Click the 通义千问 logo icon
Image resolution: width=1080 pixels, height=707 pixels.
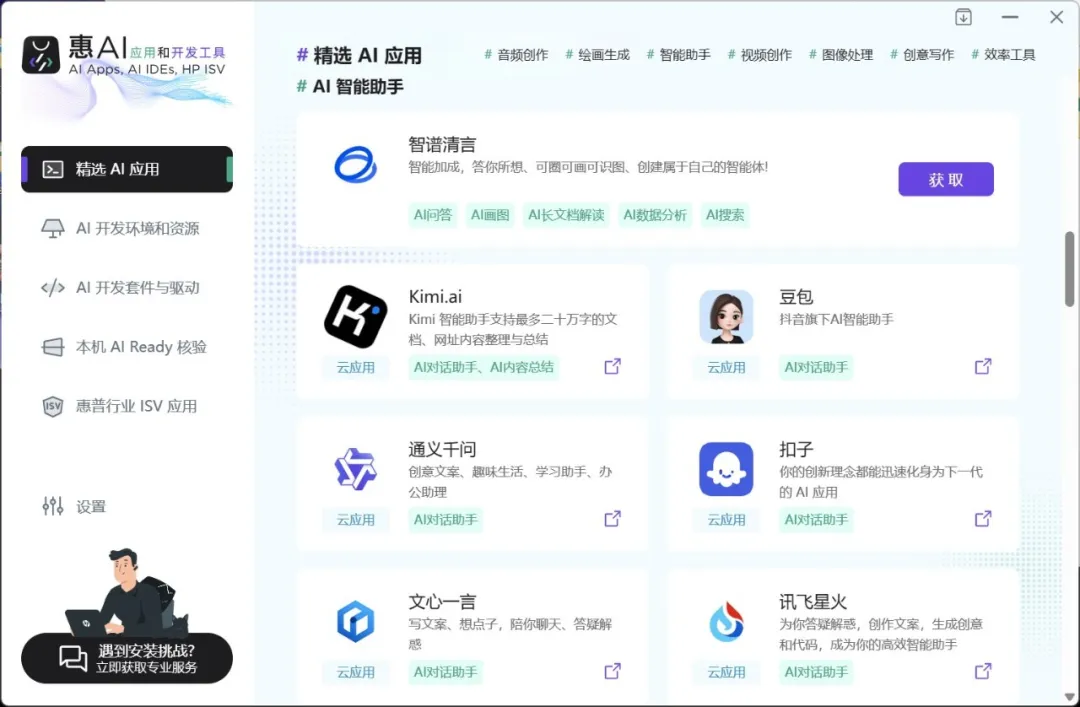(355, 469)
